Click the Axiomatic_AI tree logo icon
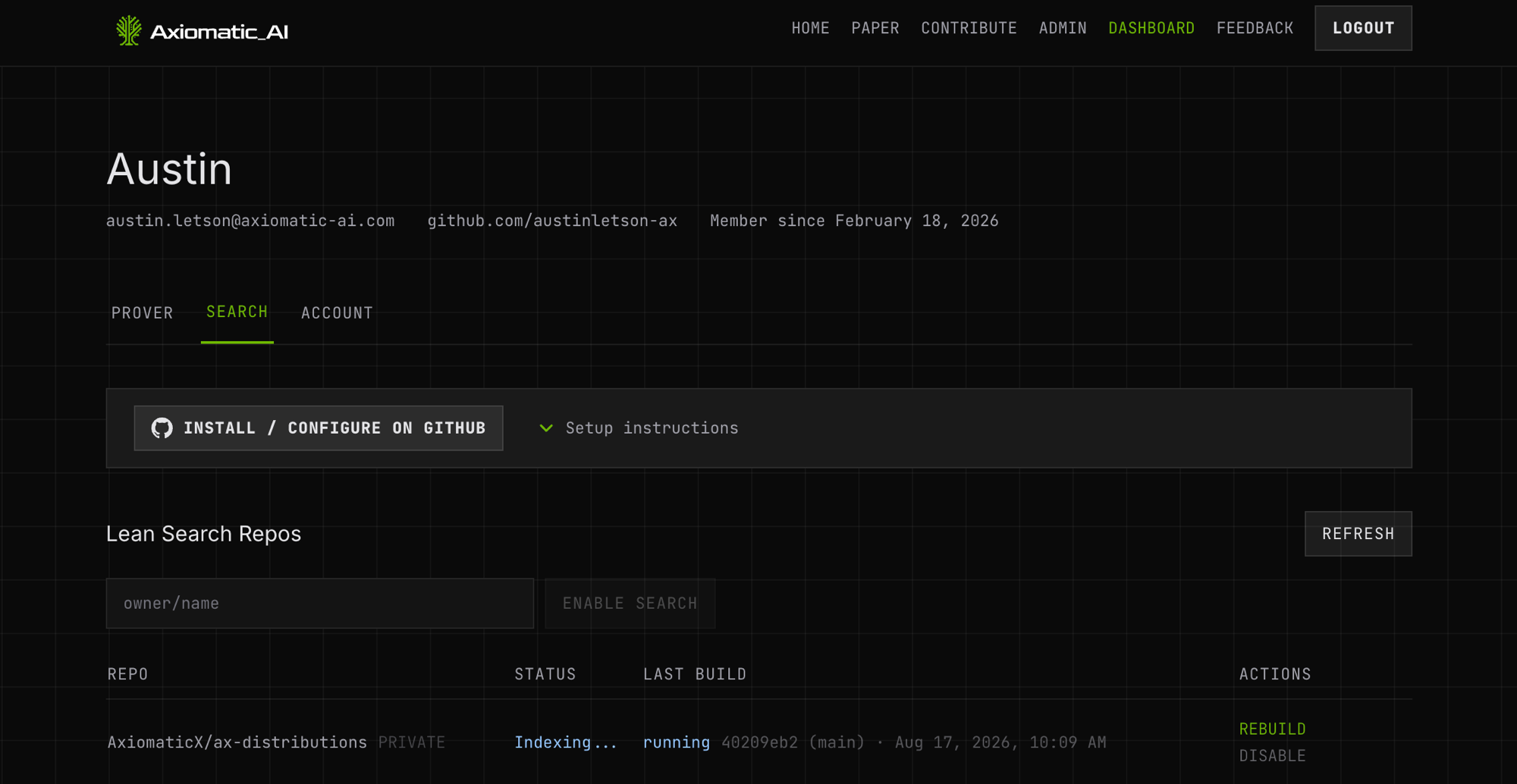1517x784 pixels. pyautogui.click(x=128, y=31)
